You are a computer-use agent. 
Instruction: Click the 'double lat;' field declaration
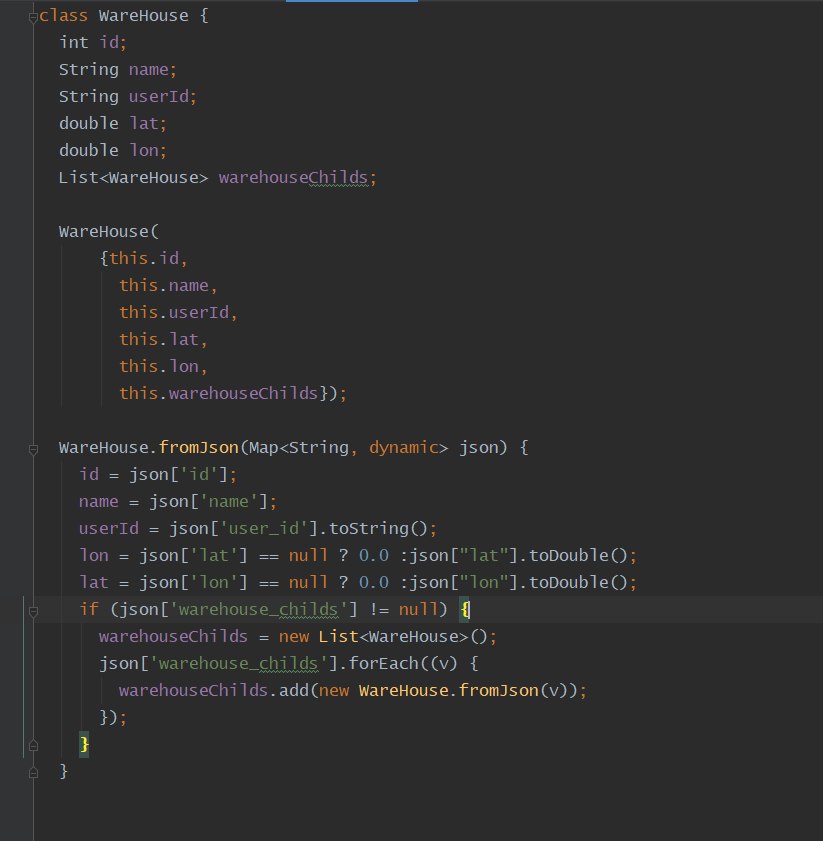(x=113, y=123)
